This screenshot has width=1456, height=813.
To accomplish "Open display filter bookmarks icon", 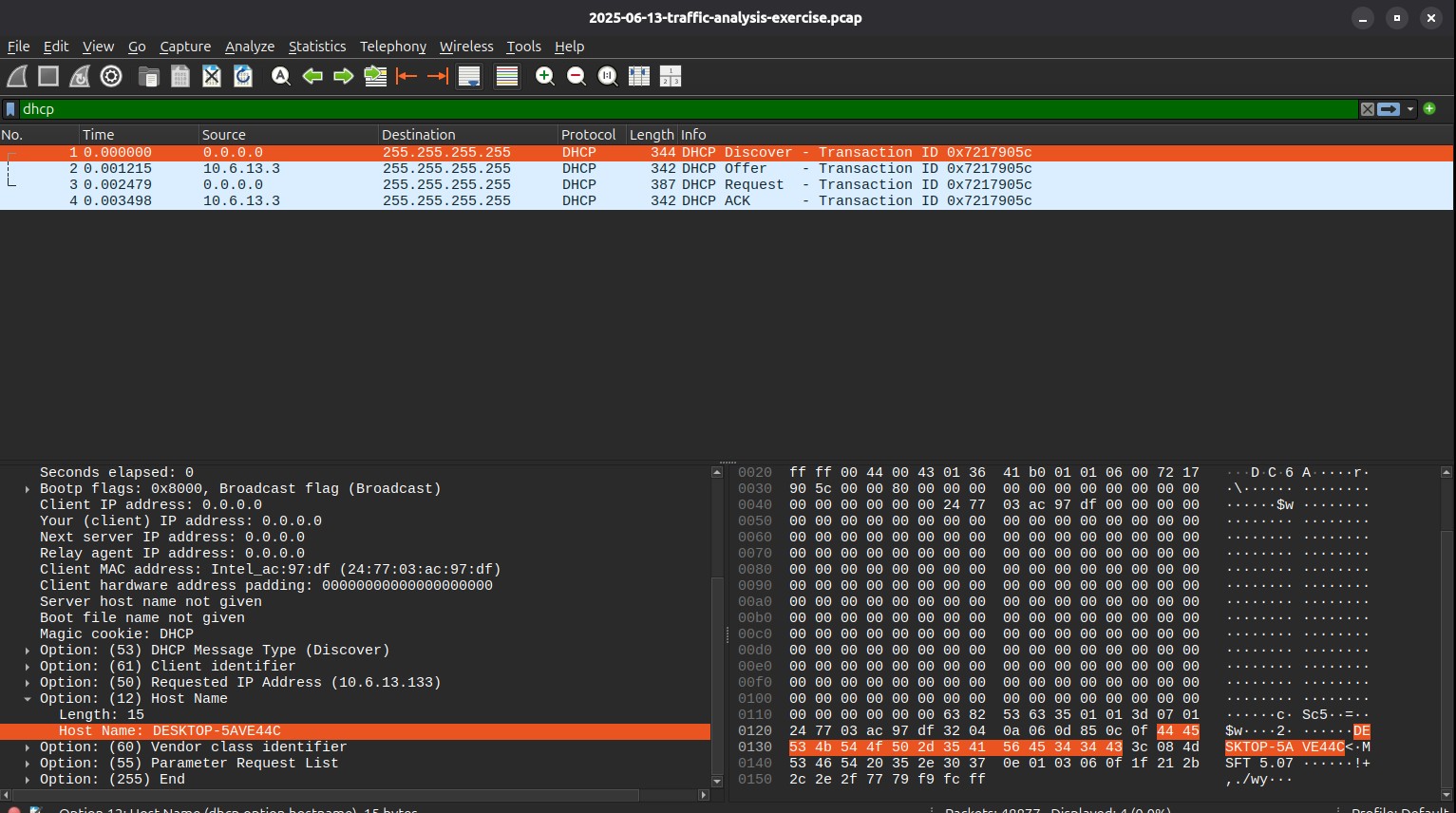I will click(10, 109).
